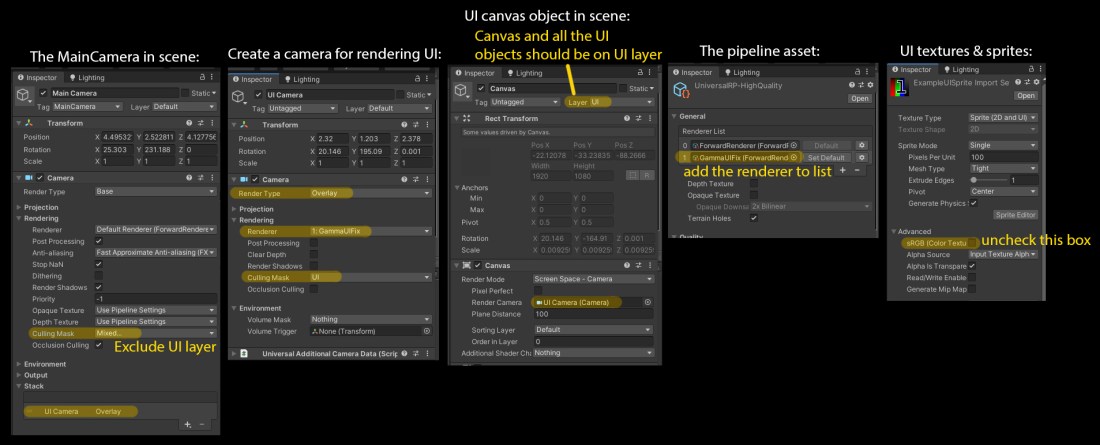Viewport: 1100px width, 445px height.
Task: Click the plus icon under Renderer List
Action: [x=842, y=171]
